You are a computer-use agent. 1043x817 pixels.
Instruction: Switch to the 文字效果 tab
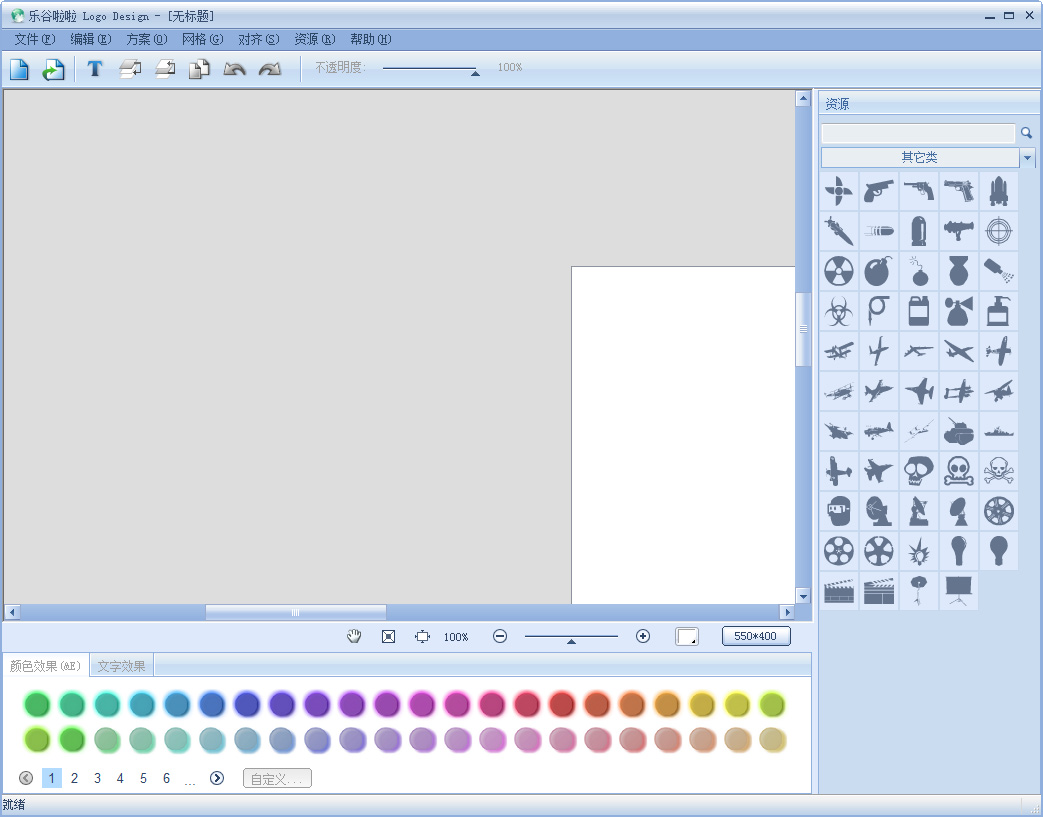(121, 666)
